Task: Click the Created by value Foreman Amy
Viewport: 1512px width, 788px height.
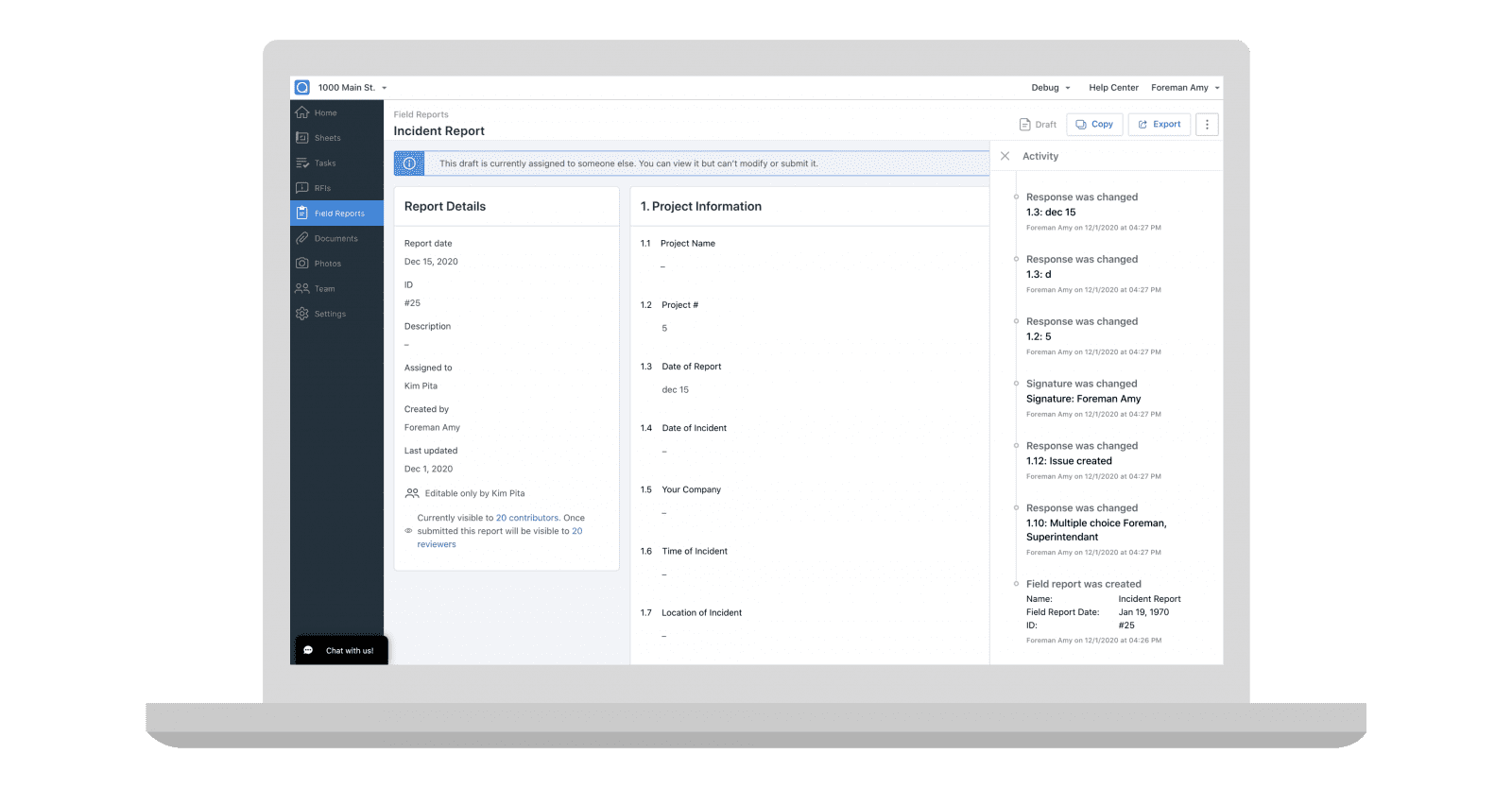Action: 432,428
